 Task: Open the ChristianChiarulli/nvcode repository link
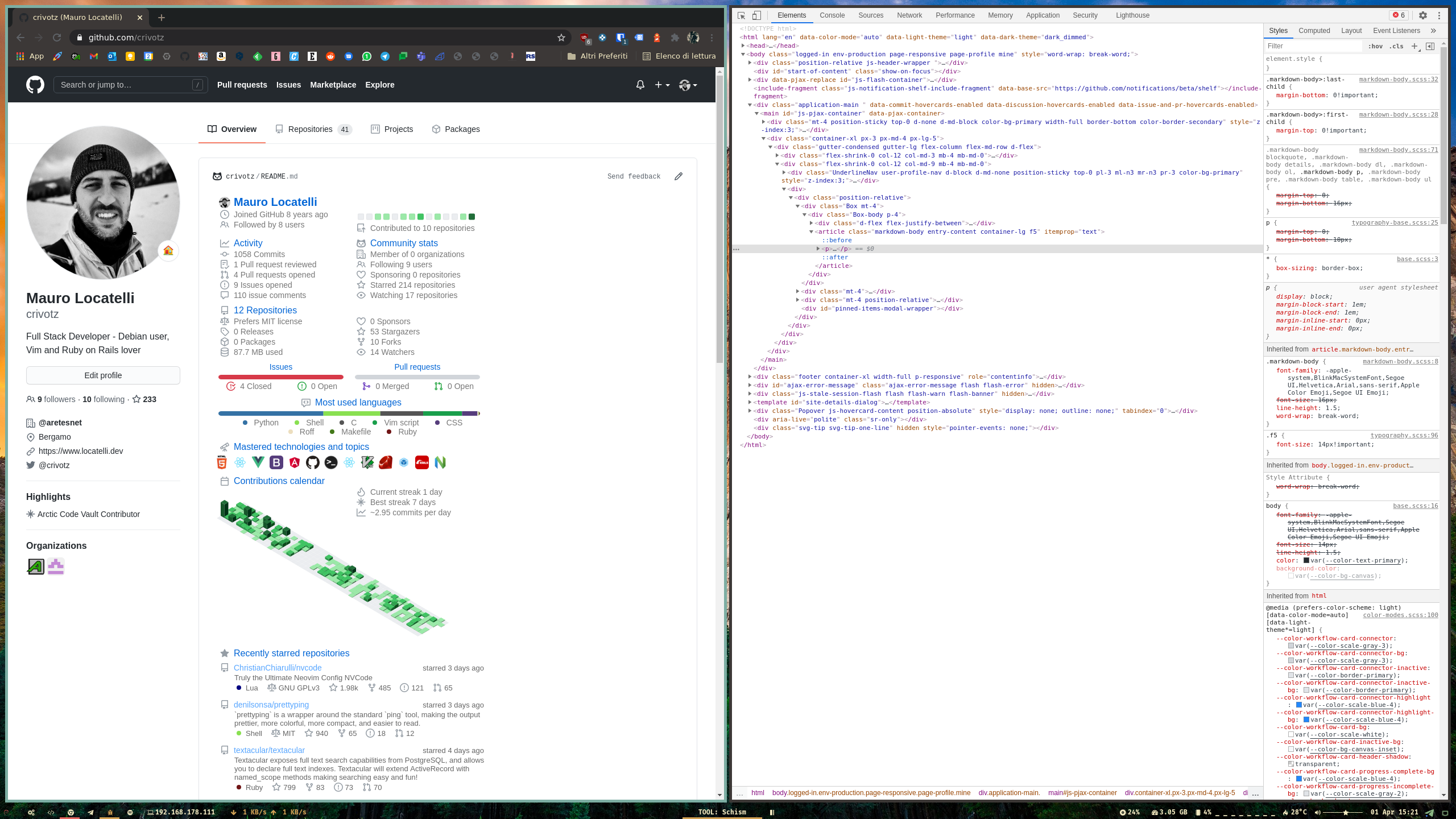pyautogui.click(x=278, y=668)
